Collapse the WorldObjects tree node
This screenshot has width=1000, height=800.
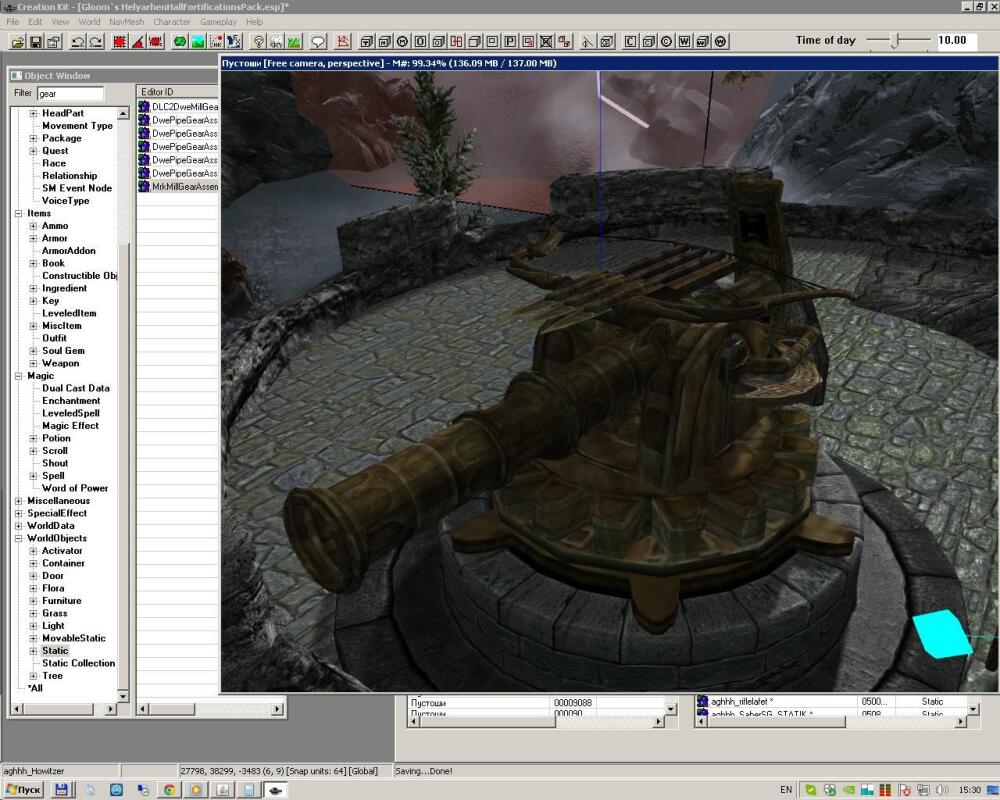coord(18,538)
